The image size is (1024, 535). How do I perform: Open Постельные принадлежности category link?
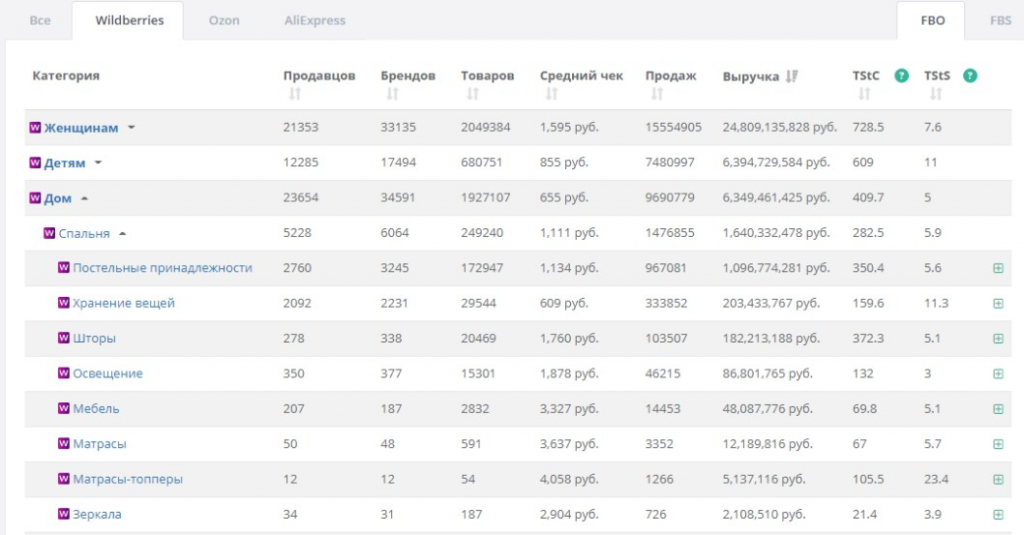click(x=162, y=268)
